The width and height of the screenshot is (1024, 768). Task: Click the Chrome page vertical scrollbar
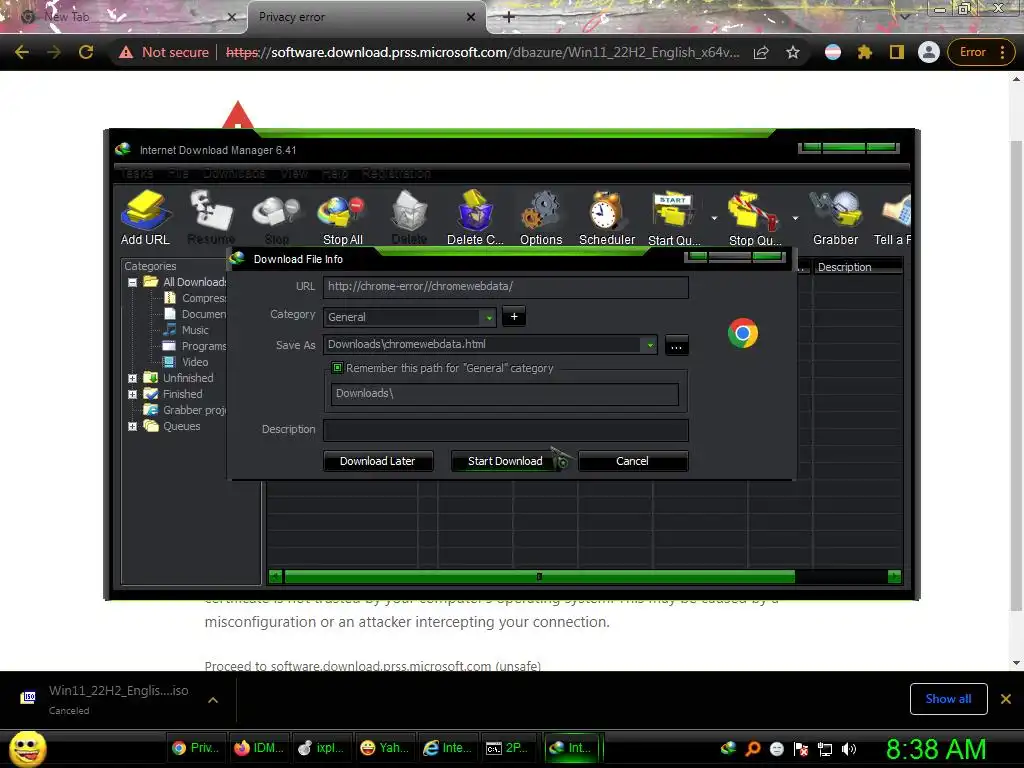click(1016, 376)
